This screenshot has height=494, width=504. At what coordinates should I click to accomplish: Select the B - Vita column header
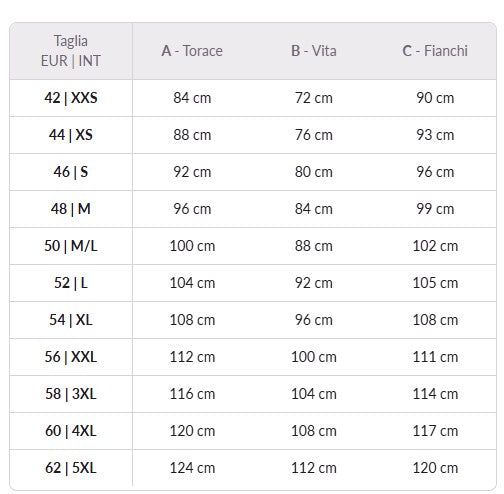[x=314, y=51]
